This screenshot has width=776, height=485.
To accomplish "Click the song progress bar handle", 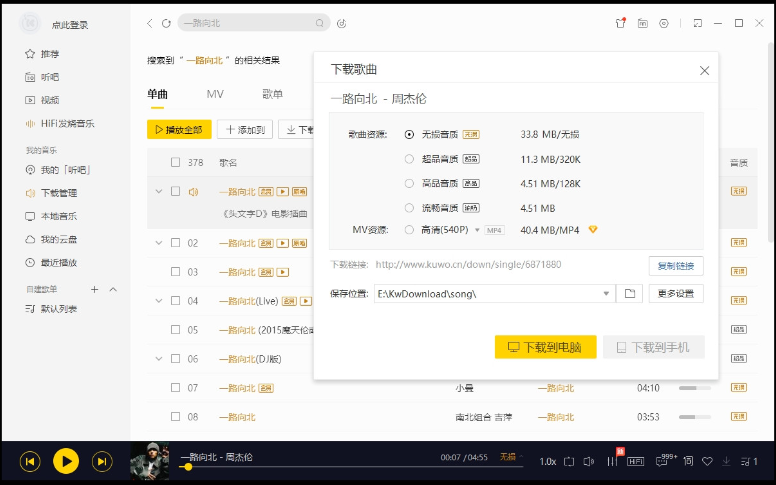I will pos(188,466).
